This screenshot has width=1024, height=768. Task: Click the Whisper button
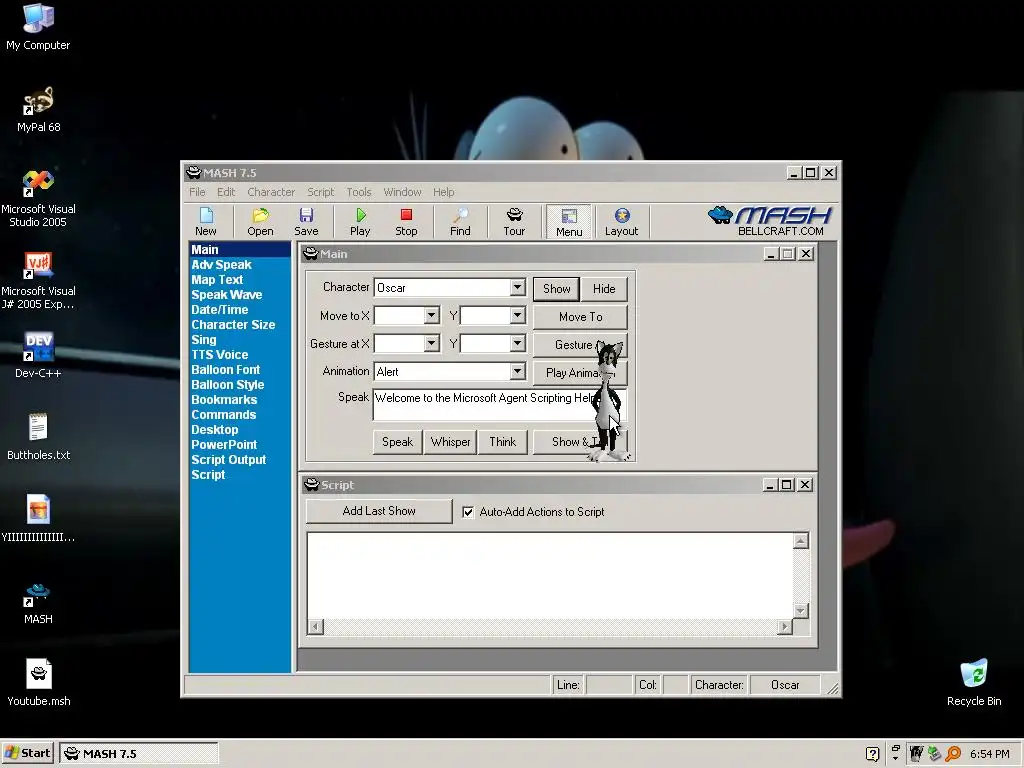[450, 442]
